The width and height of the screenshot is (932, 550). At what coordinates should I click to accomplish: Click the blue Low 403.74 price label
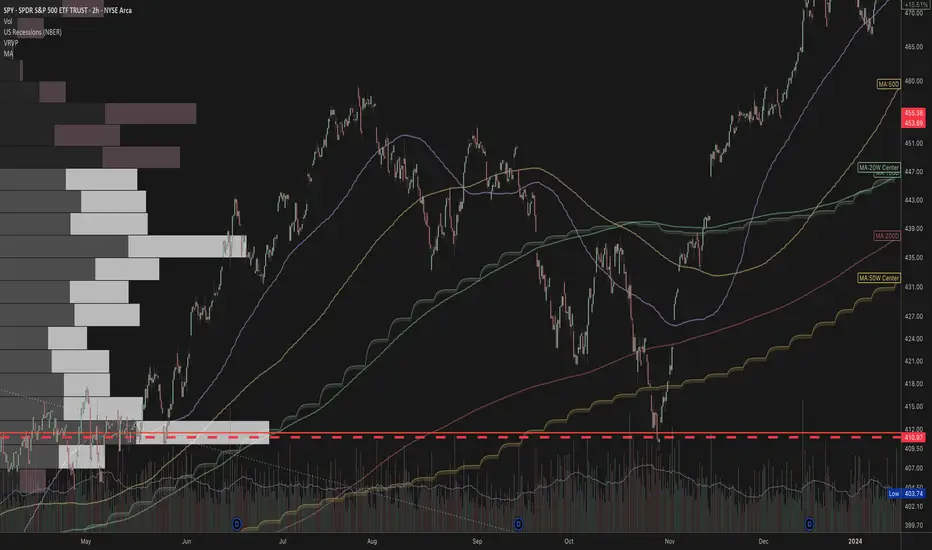tap(906, 494)
